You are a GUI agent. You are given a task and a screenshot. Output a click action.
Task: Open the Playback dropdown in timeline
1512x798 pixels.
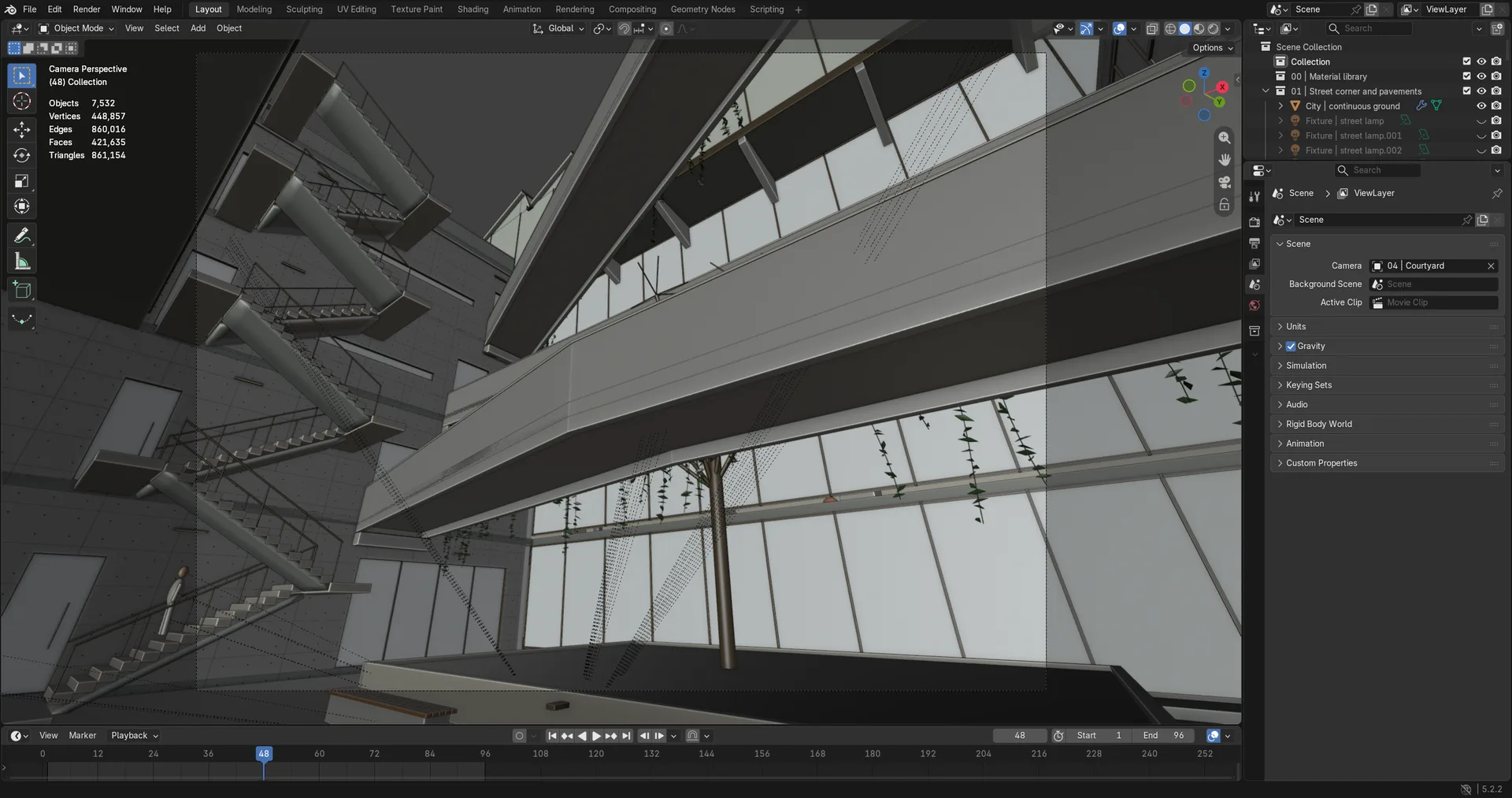[135, 736]
